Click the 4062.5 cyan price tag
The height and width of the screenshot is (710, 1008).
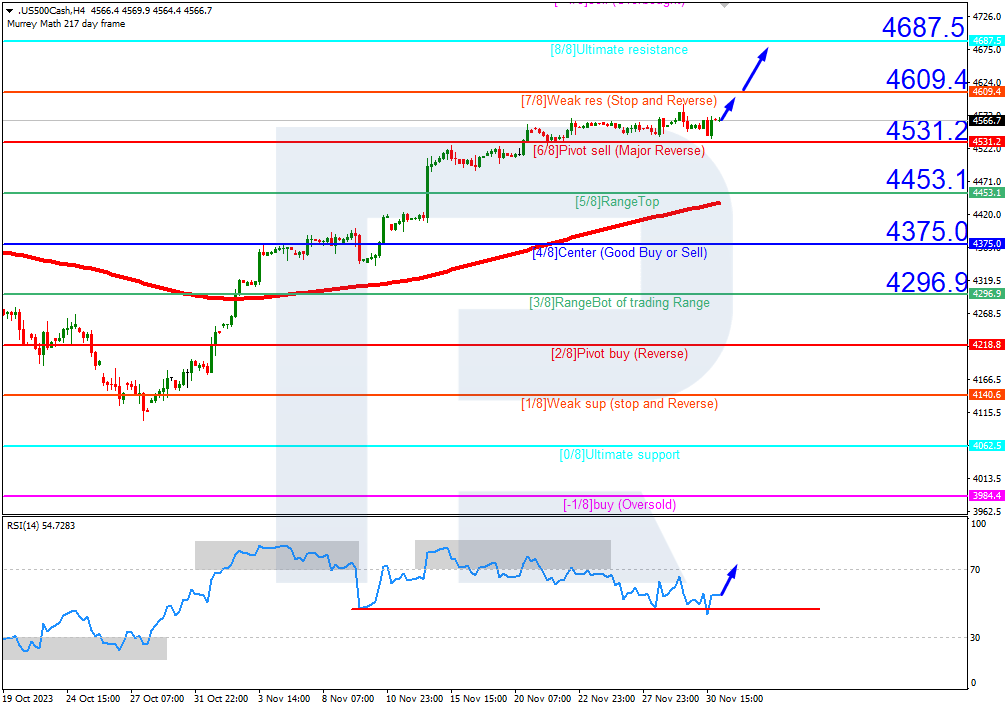[986, 446]
